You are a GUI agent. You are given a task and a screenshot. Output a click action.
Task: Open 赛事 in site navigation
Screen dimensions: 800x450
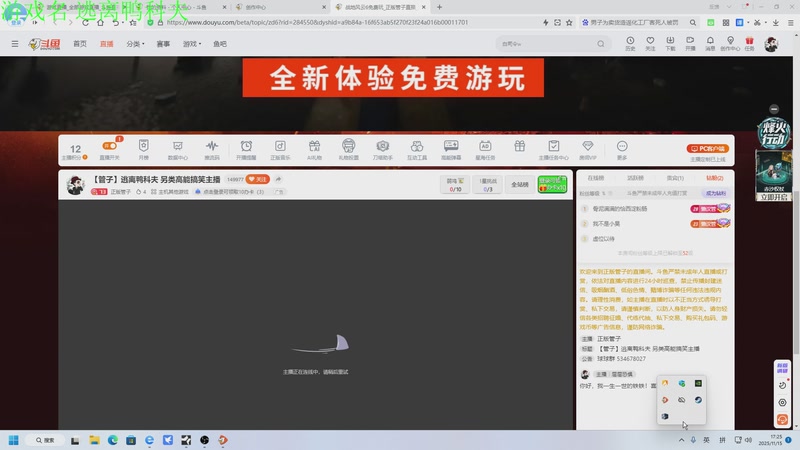tap(163, 44)
